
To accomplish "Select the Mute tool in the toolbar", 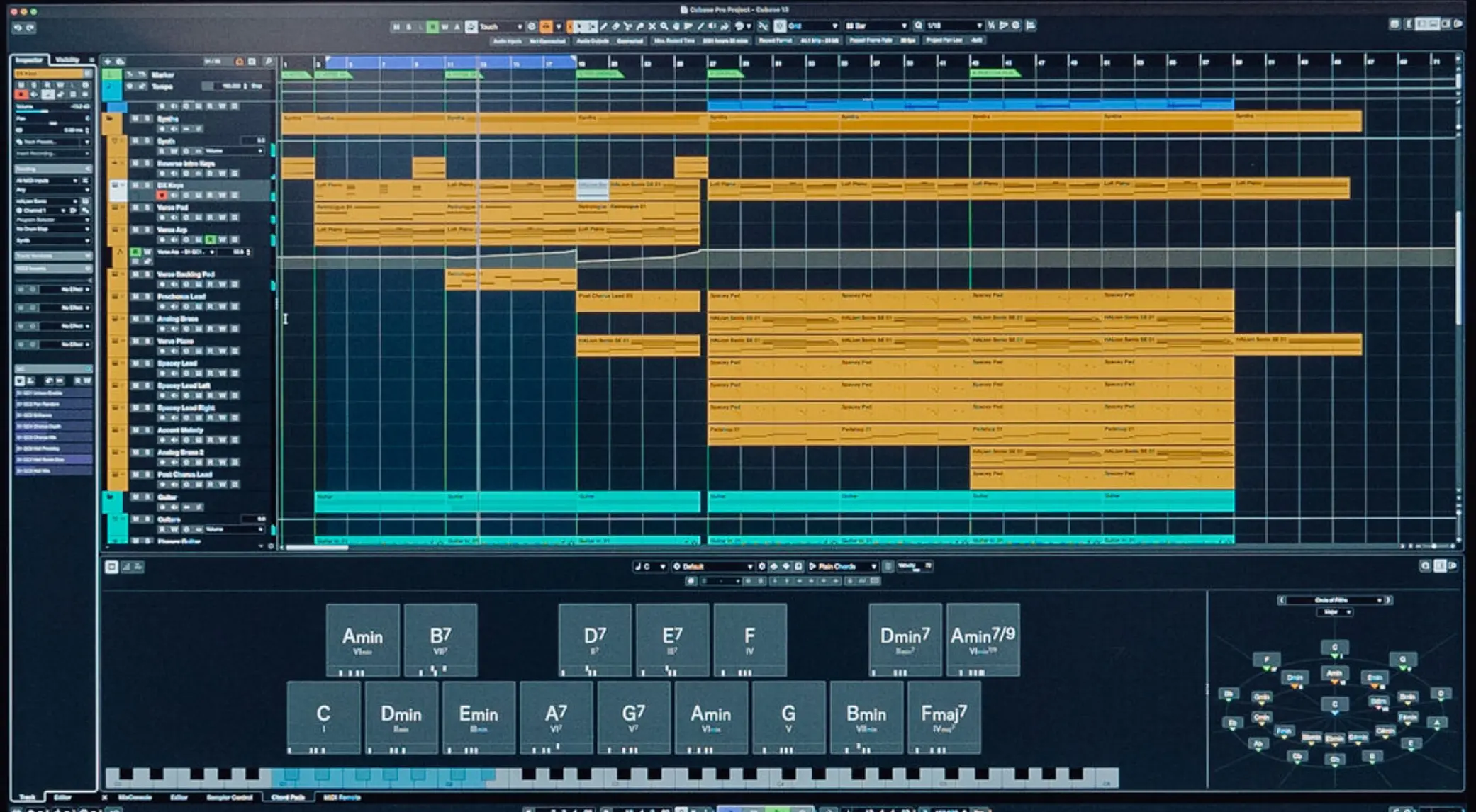I will (x=652, y=26).
